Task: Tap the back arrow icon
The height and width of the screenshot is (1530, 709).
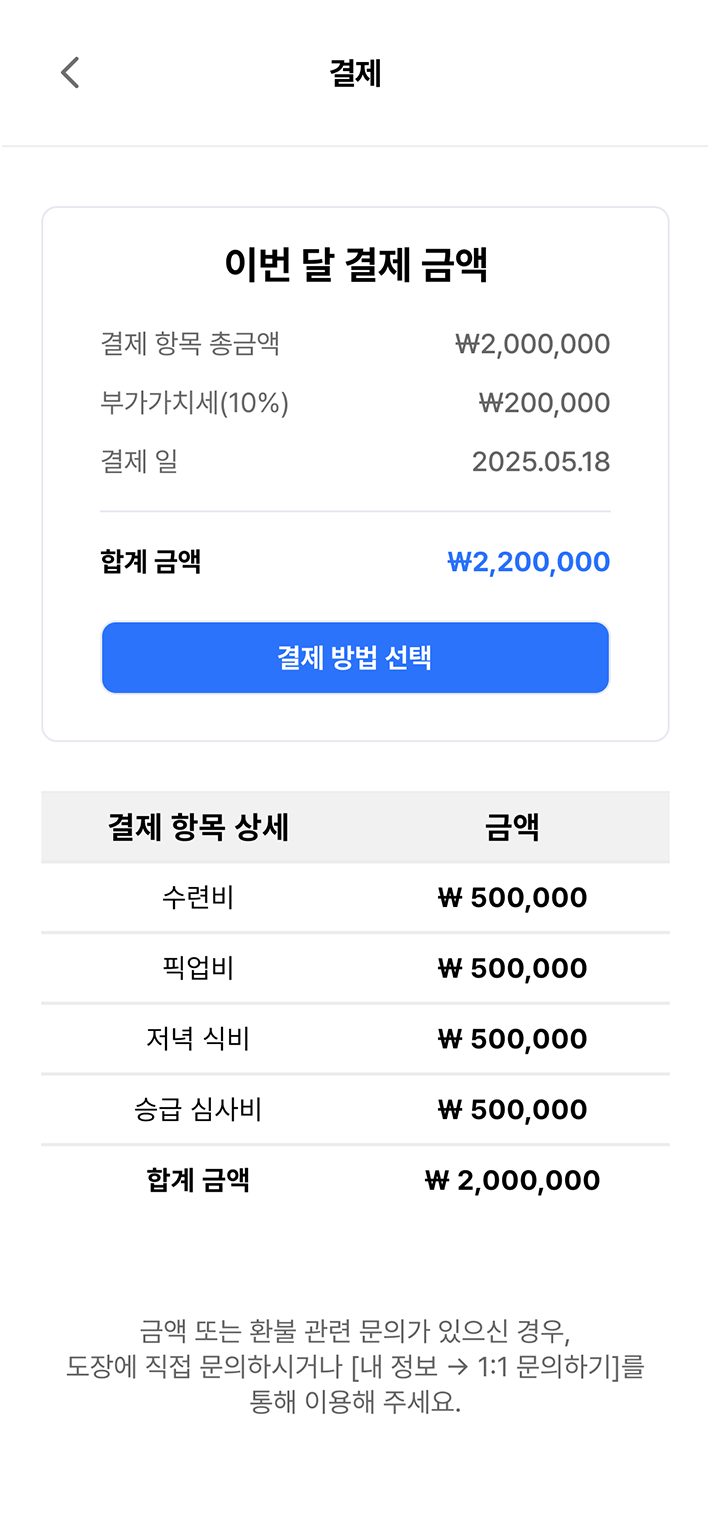Action: (x=69, y=73)
